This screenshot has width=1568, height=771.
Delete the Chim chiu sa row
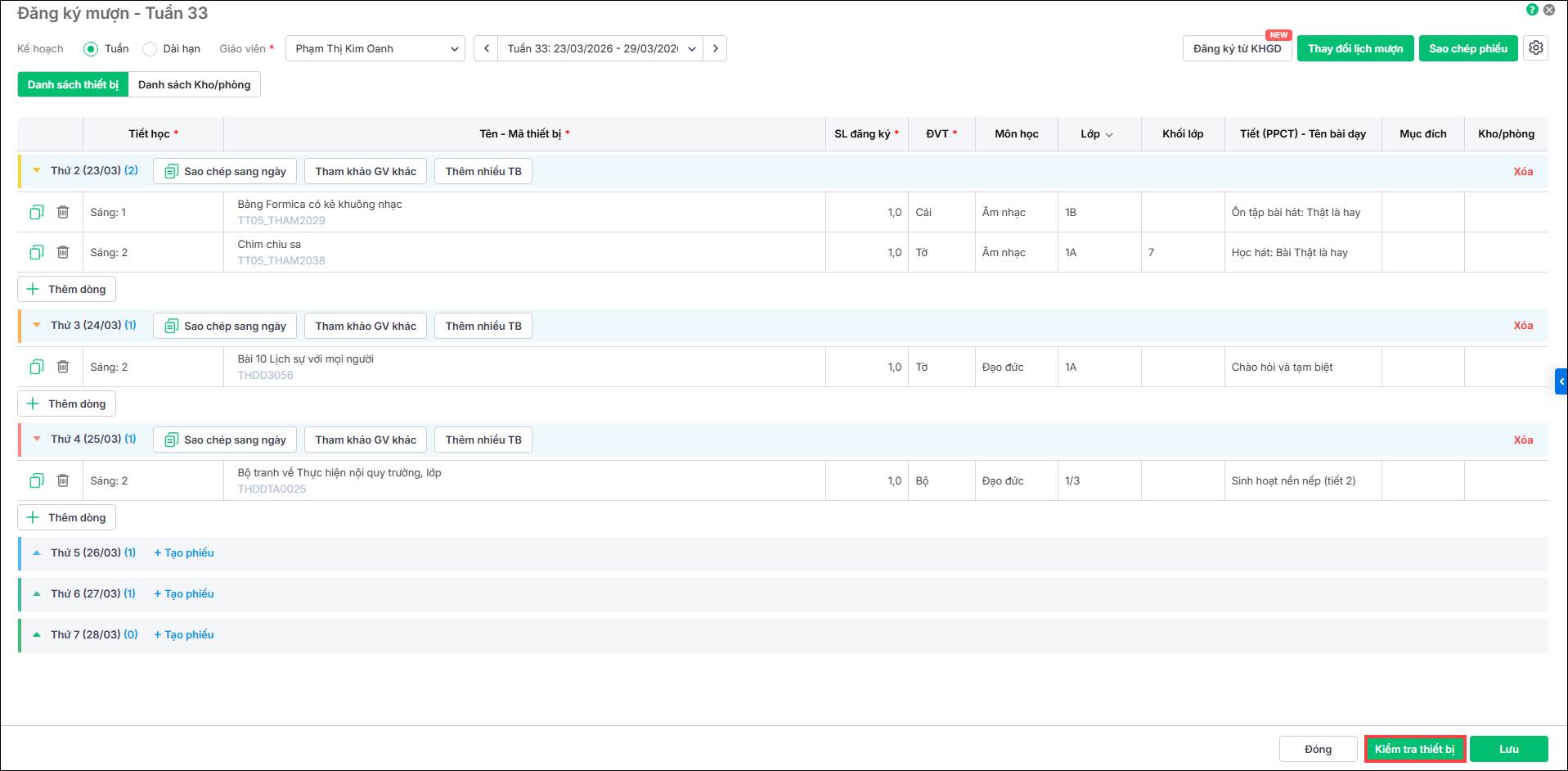63,252
